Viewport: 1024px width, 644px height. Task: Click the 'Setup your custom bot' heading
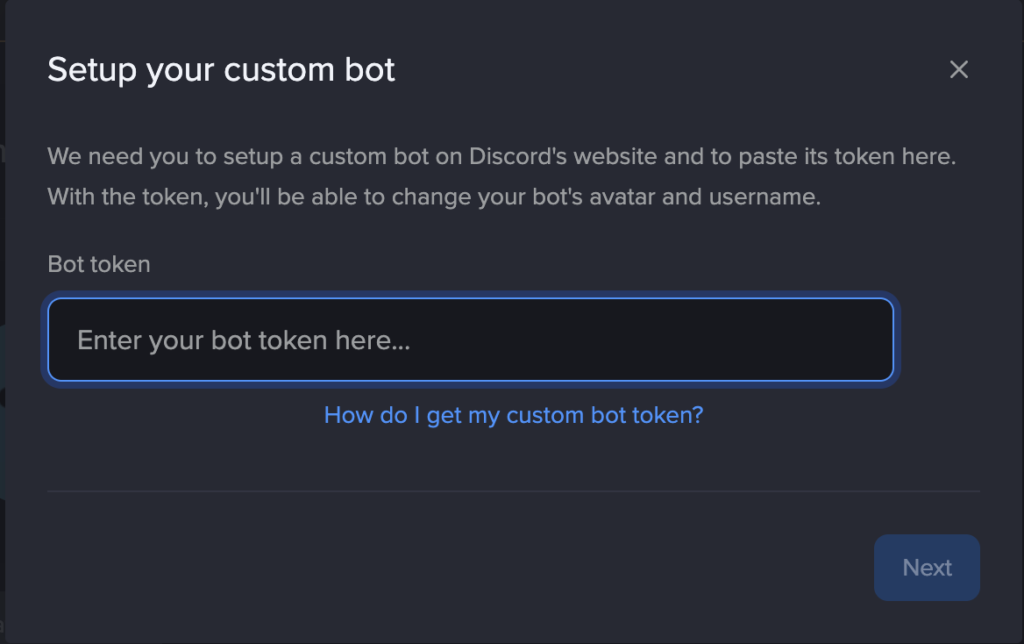coord(221,70)
